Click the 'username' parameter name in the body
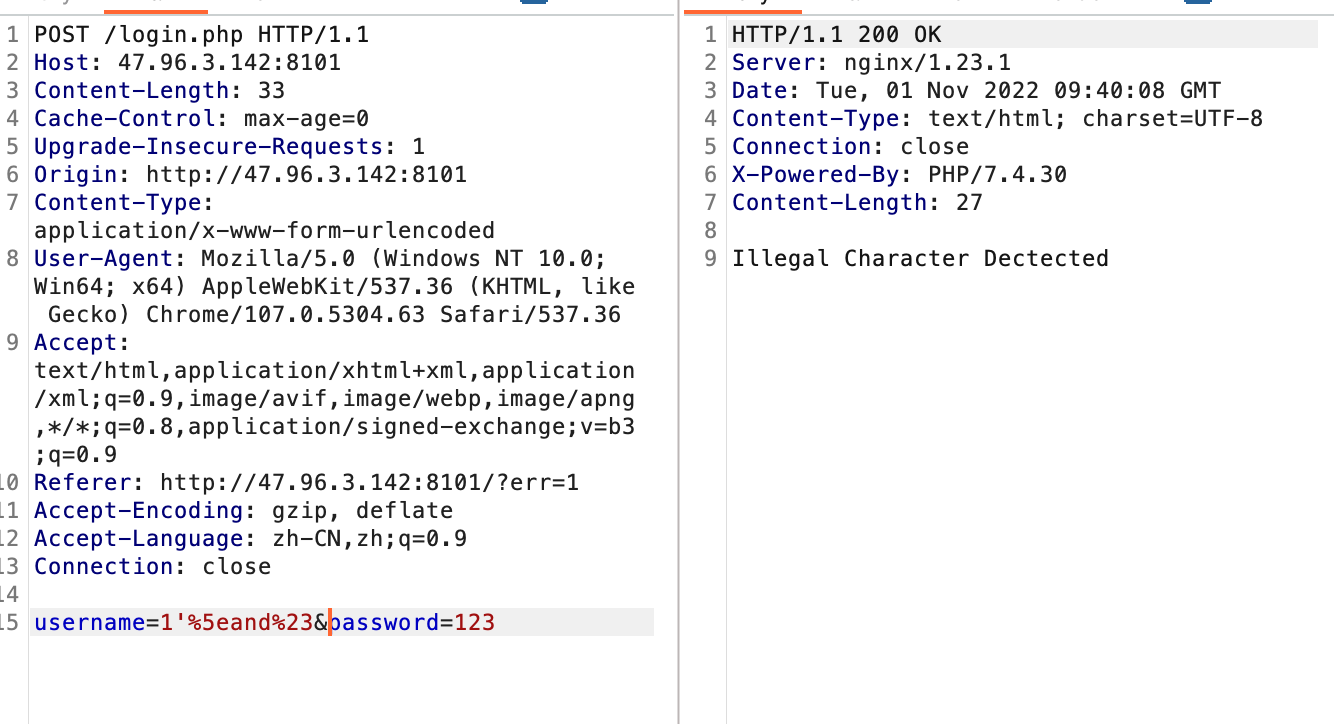Viewport: 1334px width, 724px height. pyautogui.click(x=90, y=623)
